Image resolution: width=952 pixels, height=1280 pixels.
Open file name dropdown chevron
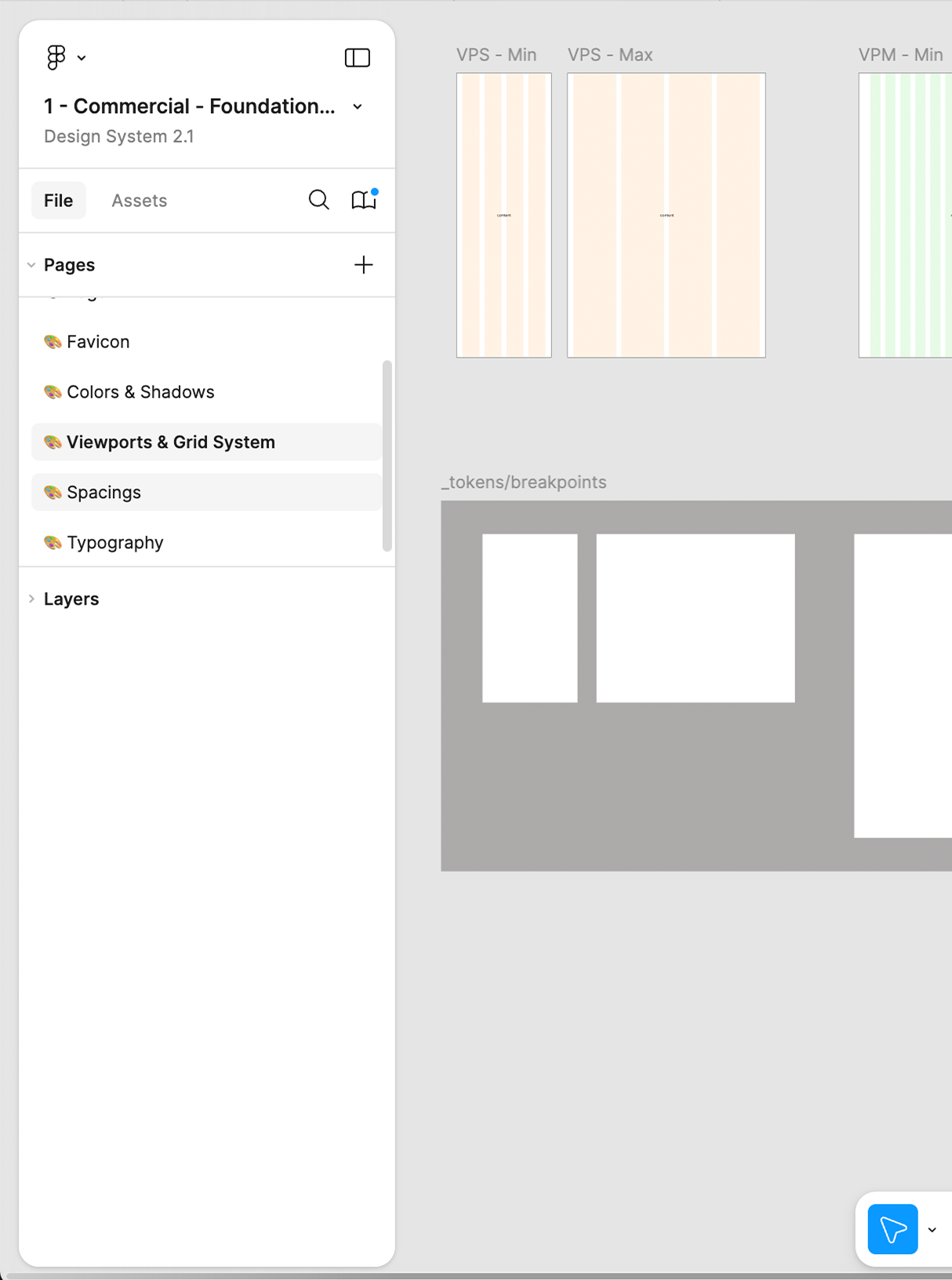click(358, 107)
